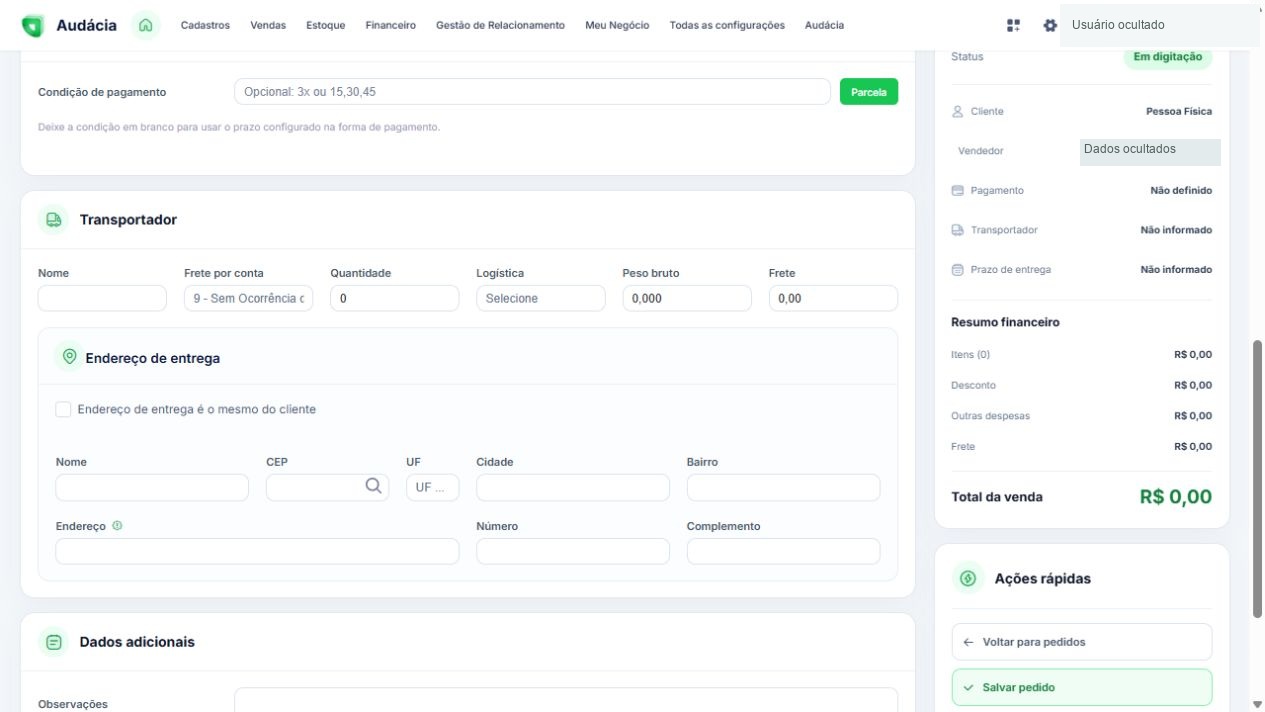This screenshot has height=712, width=1265.
Task: Open the Logística Selecione dropdown
Action: pos(540,298)
